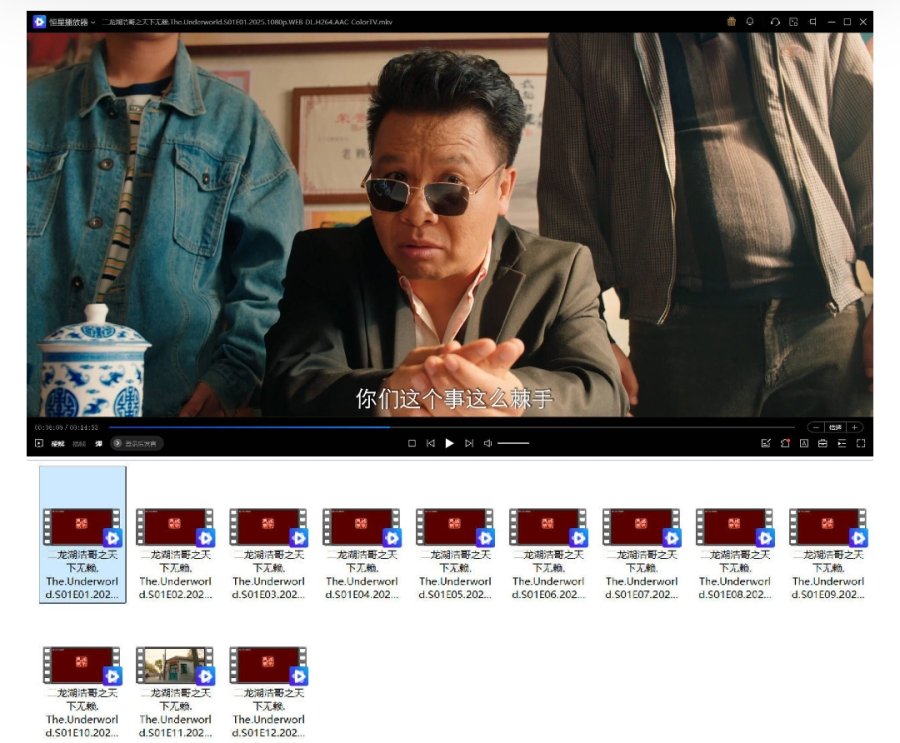The height and width of the screenshot is (743, 900).
Task: Click the microphone icon in the title bar
Action: click(x=750, y=21)
